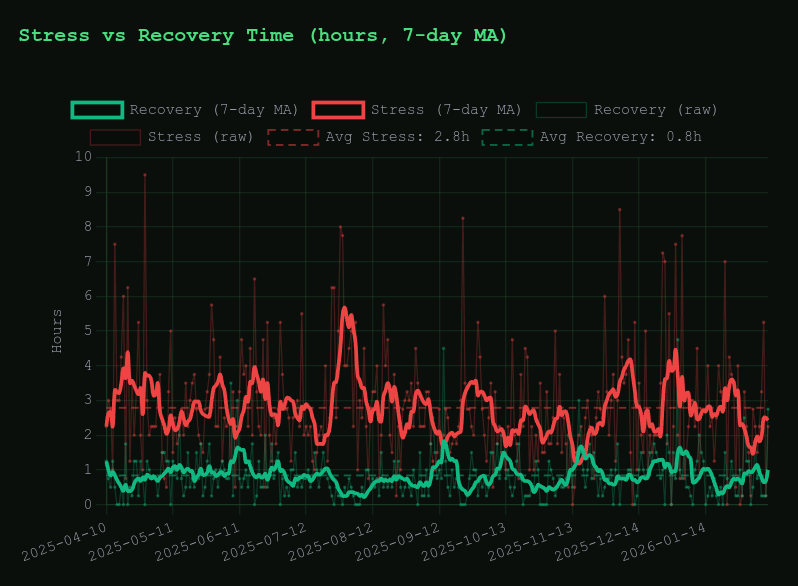Click the red Stress (7-day MA) legend swatch
The width and height of the screenshot is (798, 586).
pyautogui.click(x=338, y=110)
